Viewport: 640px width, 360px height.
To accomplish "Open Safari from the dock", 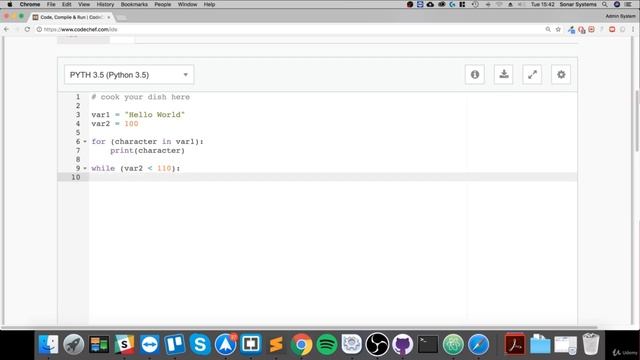I will pyautogui.click(x=479, y=344).
